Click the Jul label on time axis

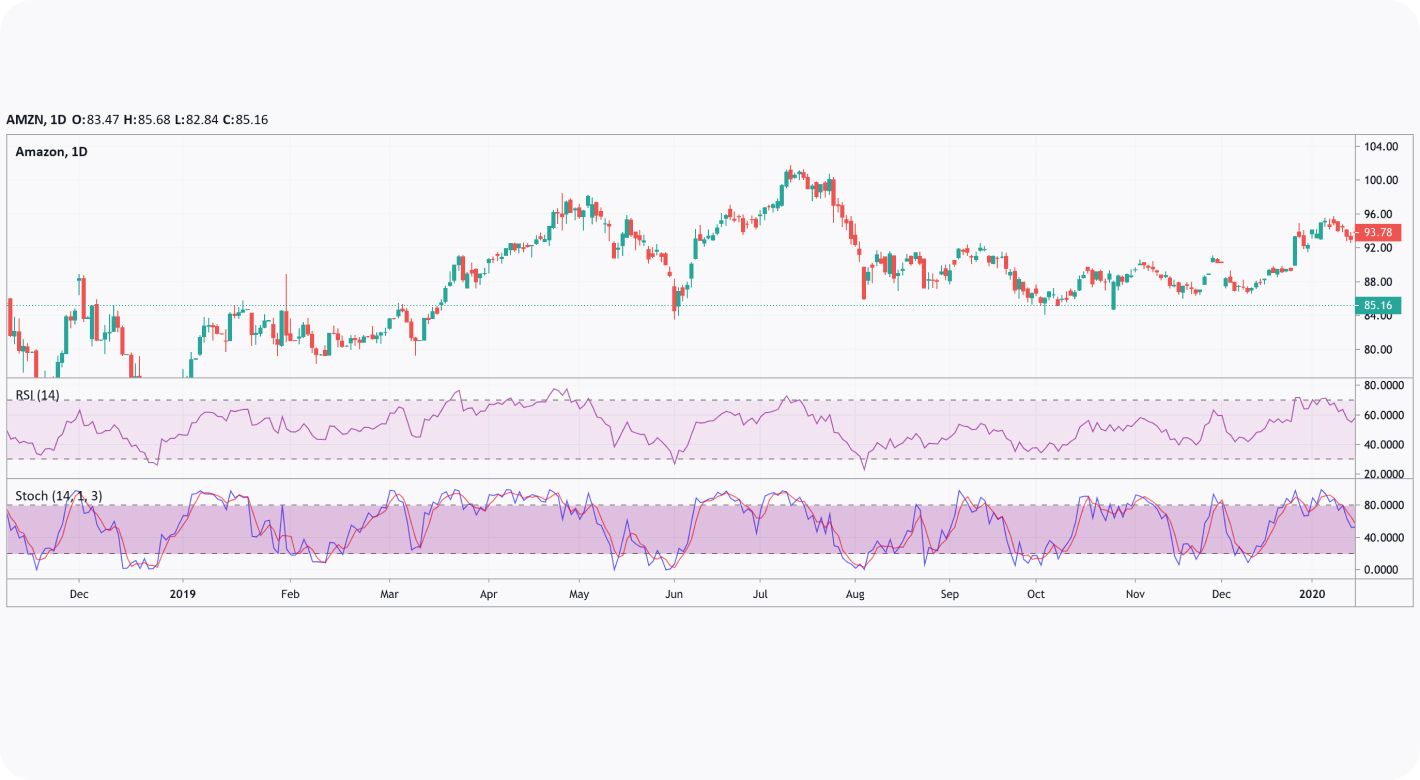click(759, 594)
